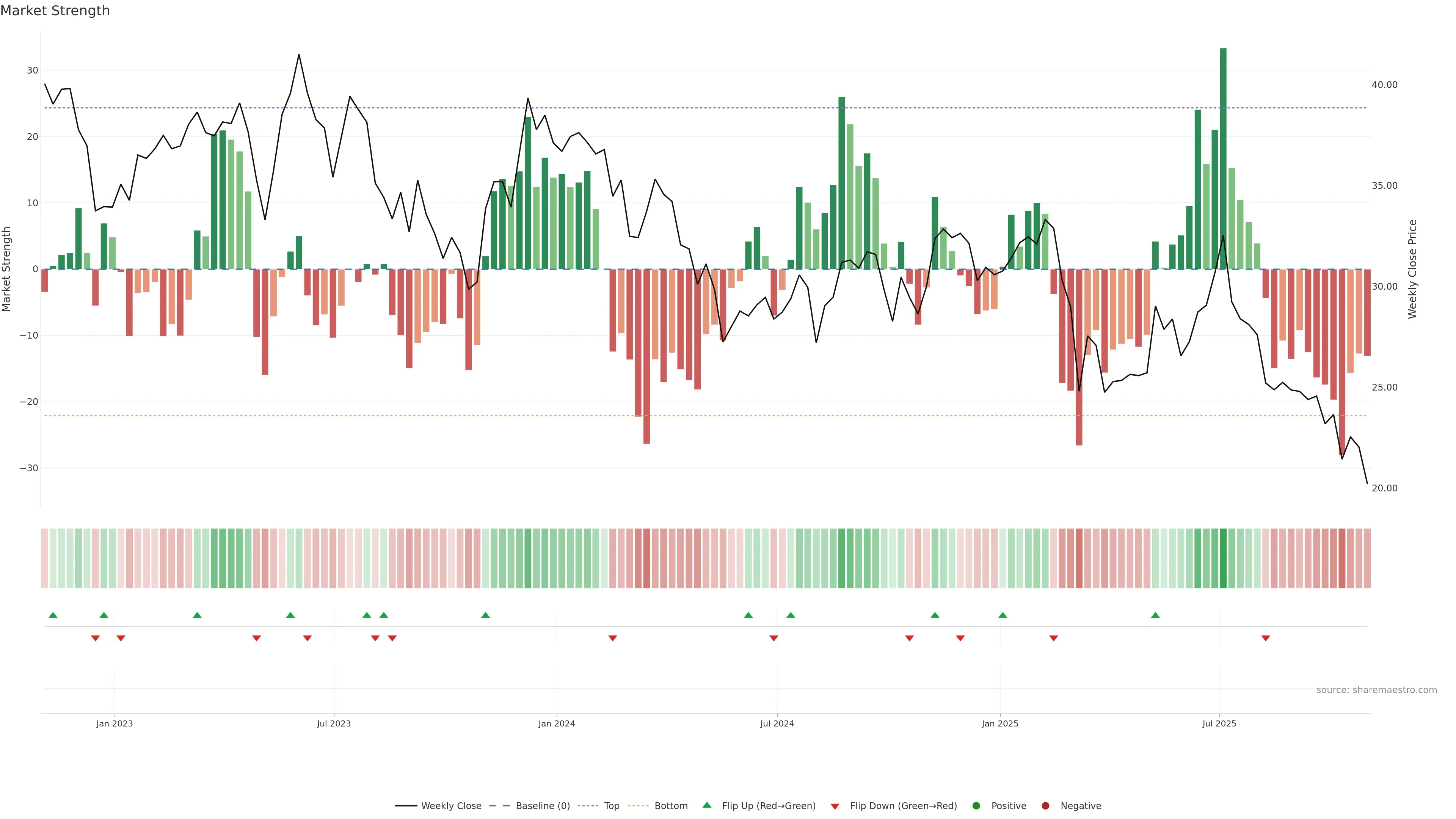The image size is (1456, 819).
Task: Click the Jan 2024 x-axis label
Action: [x=556, y=723]
